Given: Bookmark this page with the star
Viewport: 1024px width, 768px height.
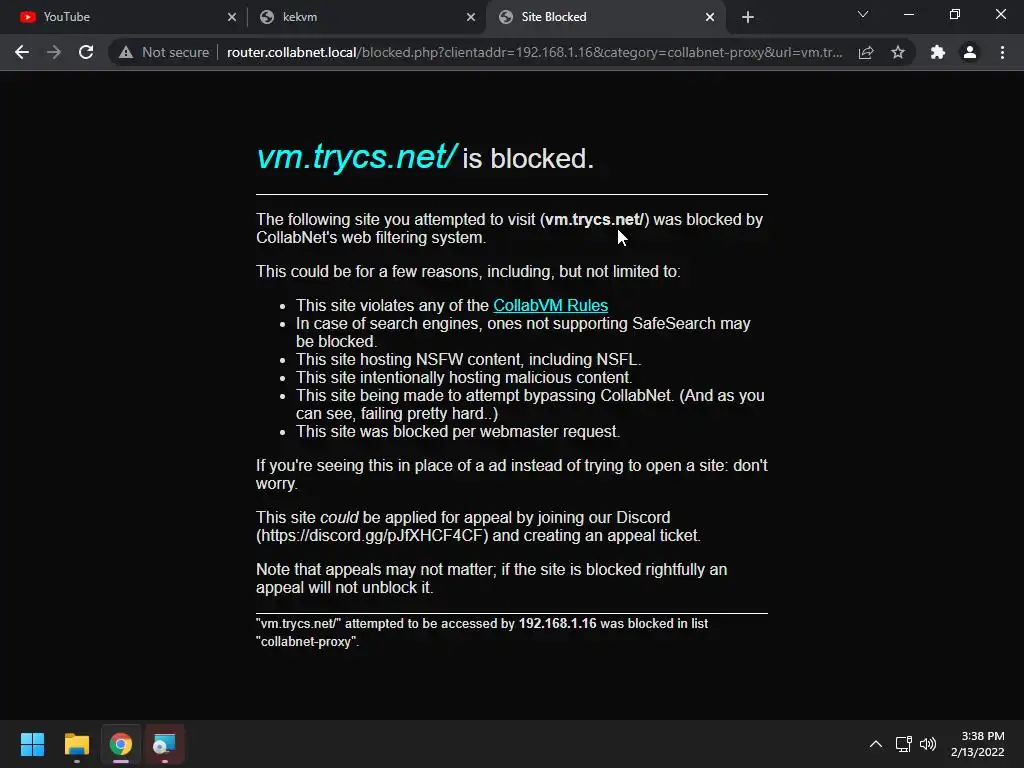Looking at the screenshot, I should pos(898,52).
